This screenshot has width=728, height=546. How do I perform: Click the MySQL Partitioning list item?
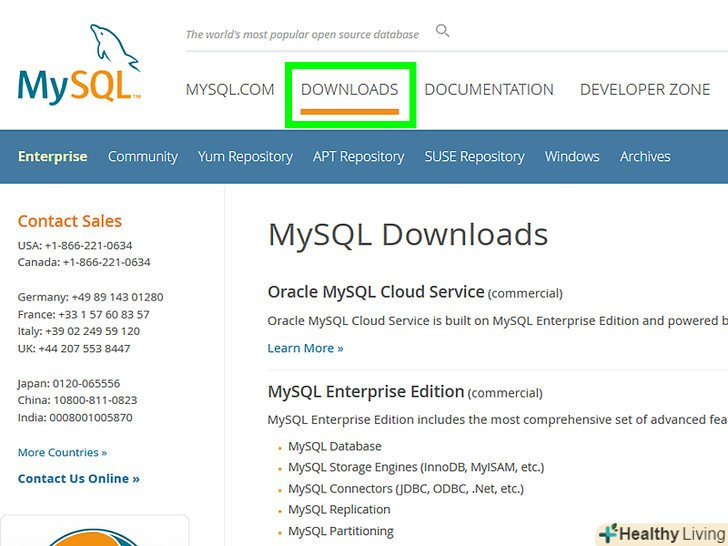[341, 531]
